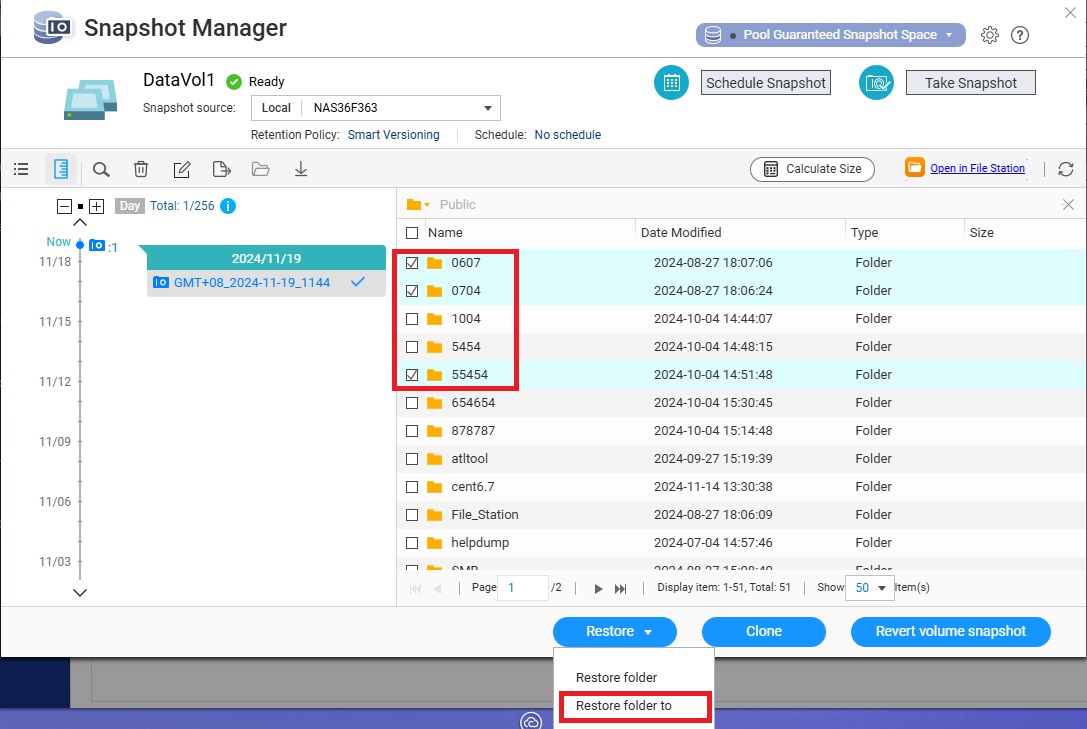1087x729 pixels.
Task: Check the atltool folder checkbox
Action: pos(412,459)
